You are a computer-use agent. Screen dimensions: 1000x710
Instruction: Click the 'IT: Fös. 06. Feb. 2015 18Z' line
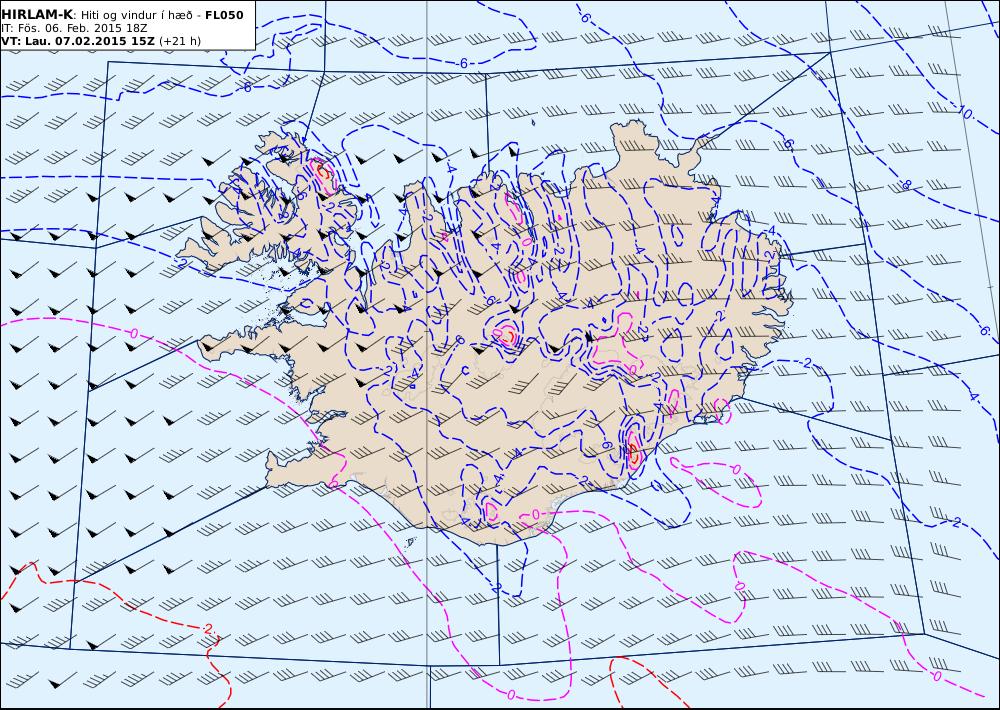[x=73, y=28]
